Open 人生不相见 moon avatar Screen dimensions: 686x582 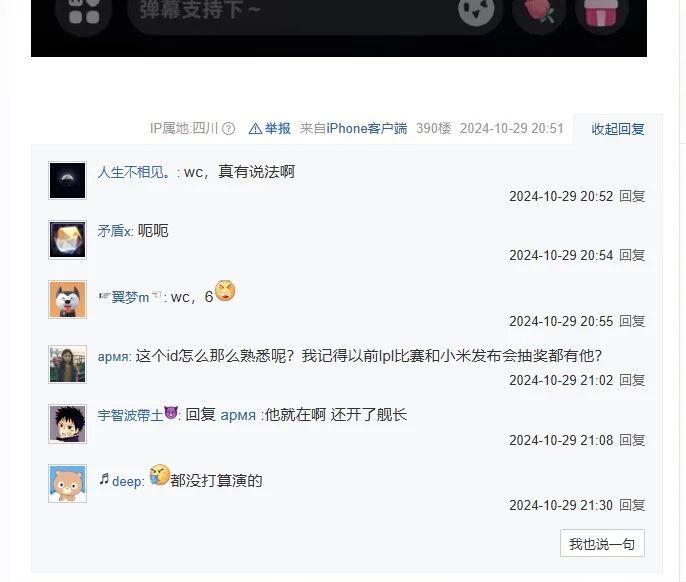(67, 181)
